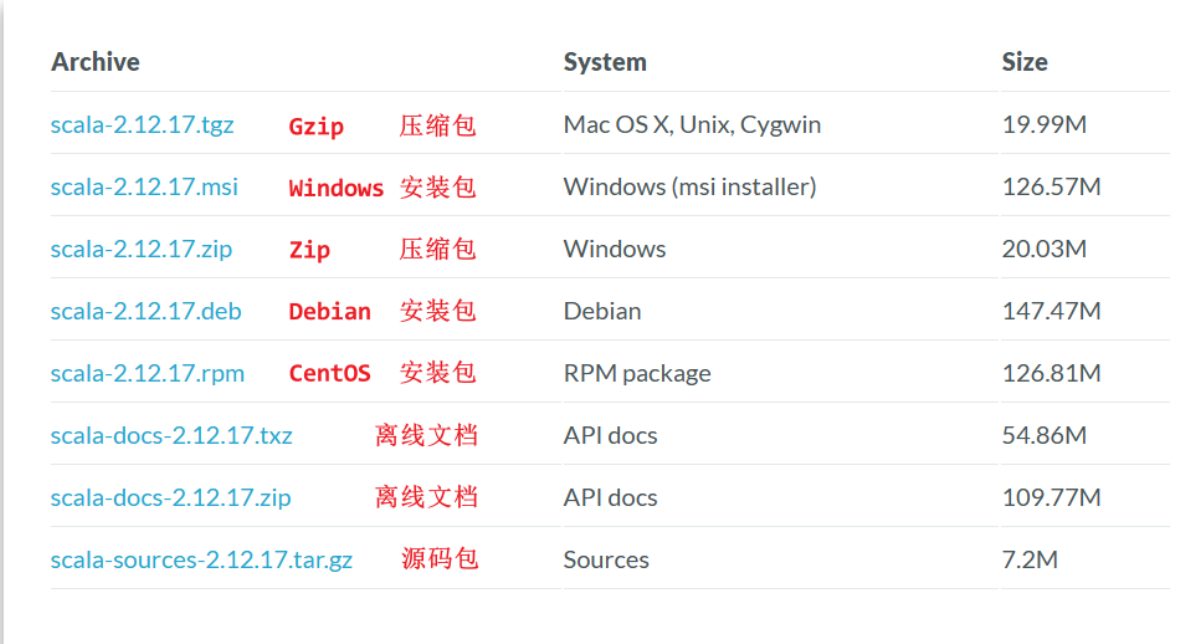
Task: Click the Archive column header
Action: (96, 61)
